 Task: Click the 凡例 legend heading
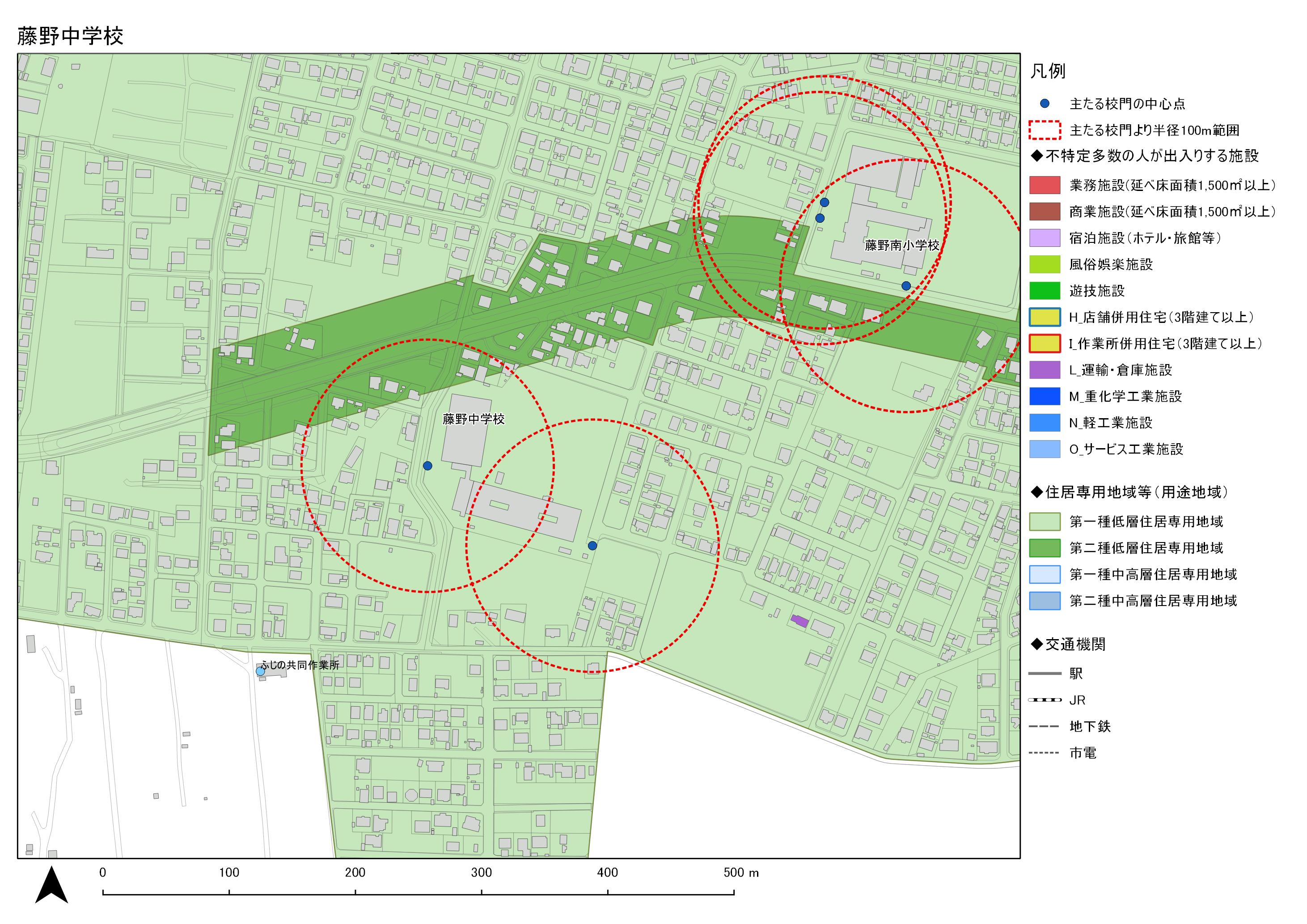click(1047, 71)
